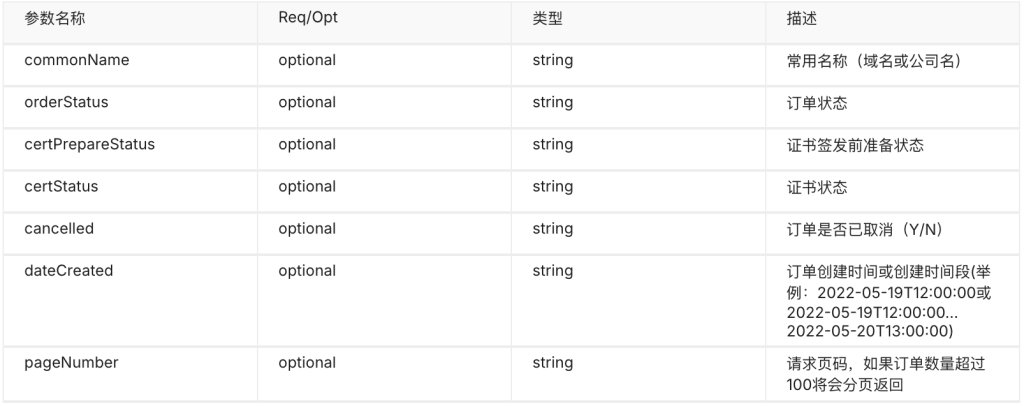Click the 证书状态 description cell
The width and height of the screenshot is (1024, 406).
[815, 186]
